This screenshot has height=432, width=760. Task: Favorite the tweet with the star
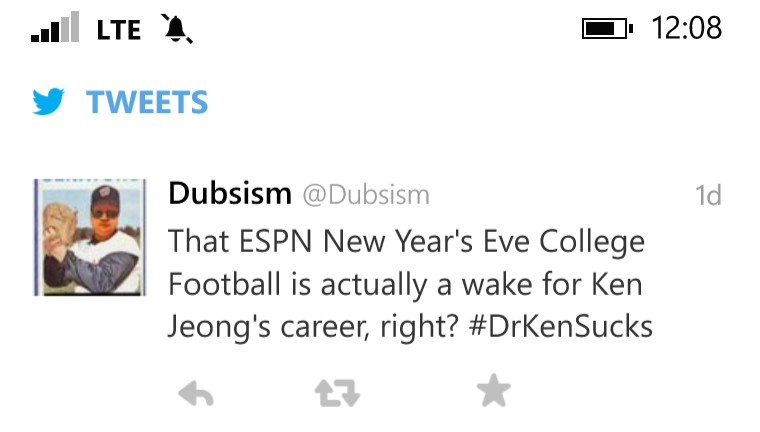493,392
